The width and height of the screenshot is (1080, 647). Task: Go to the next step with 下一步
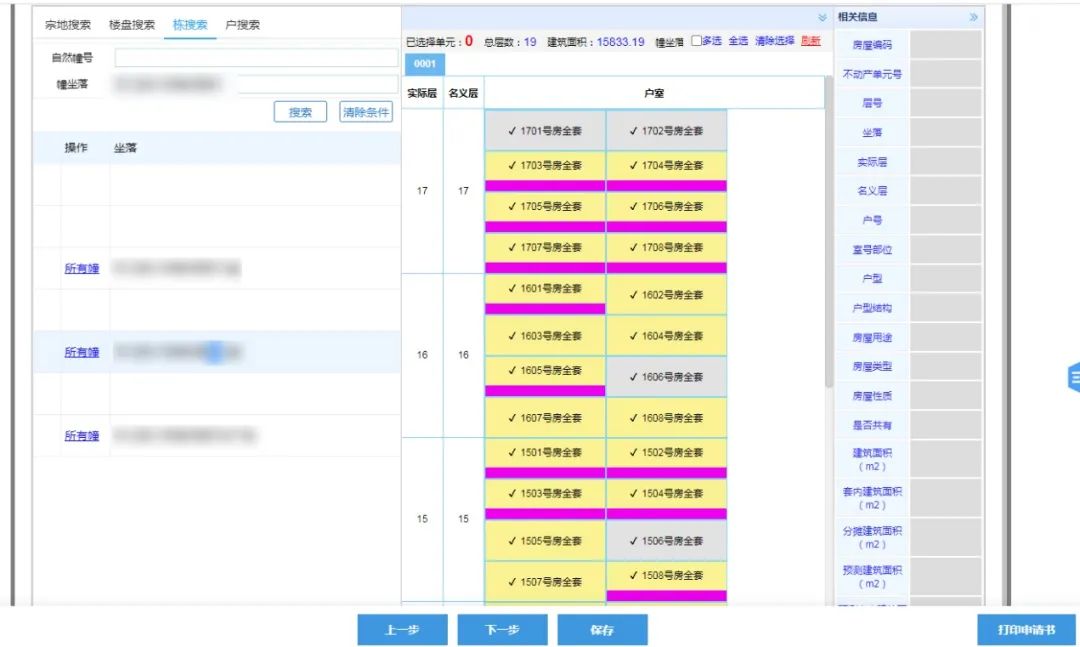502,630
